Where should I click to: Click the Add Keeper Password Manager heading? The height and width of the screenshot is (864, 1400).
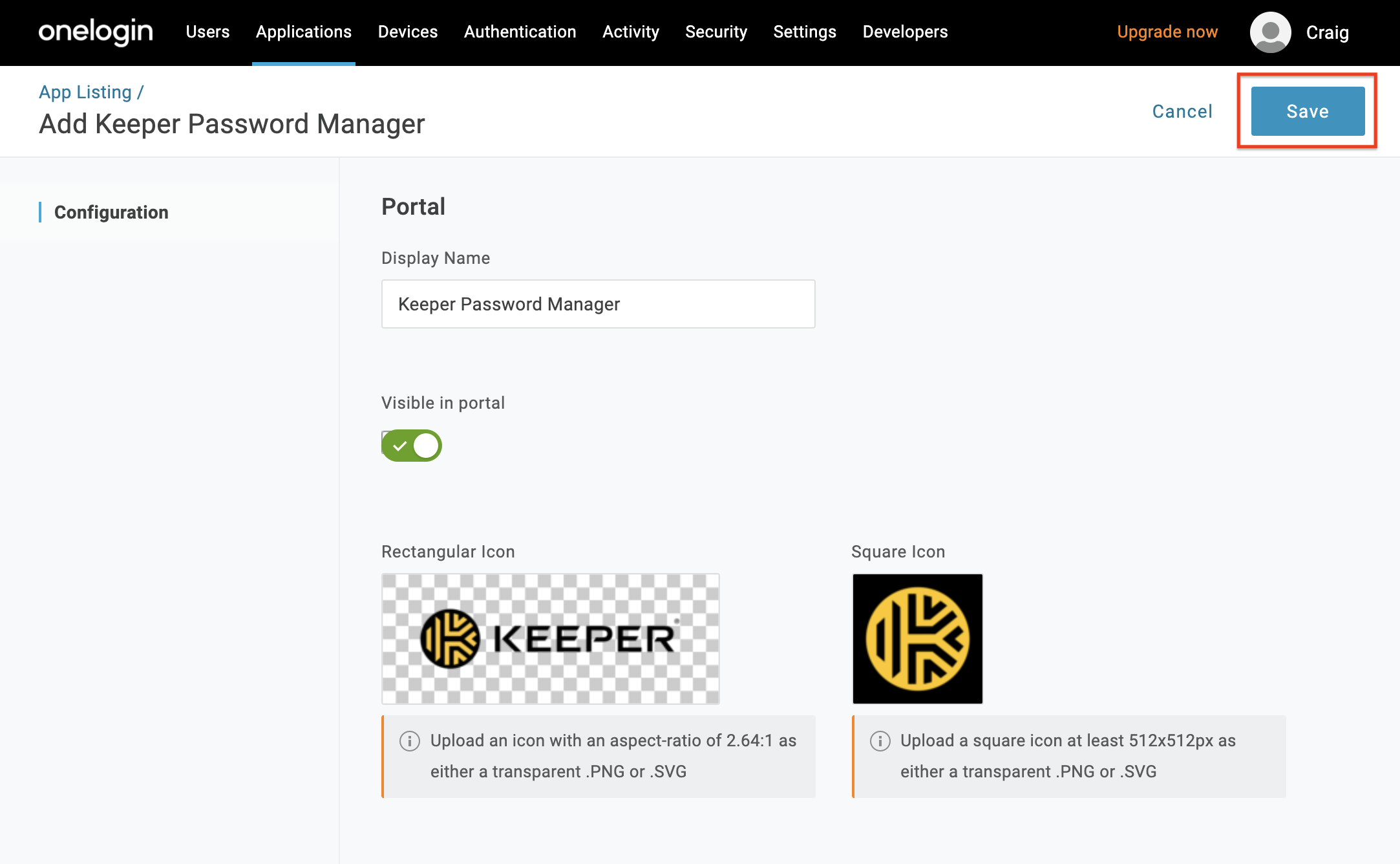[x=232, y=124]
